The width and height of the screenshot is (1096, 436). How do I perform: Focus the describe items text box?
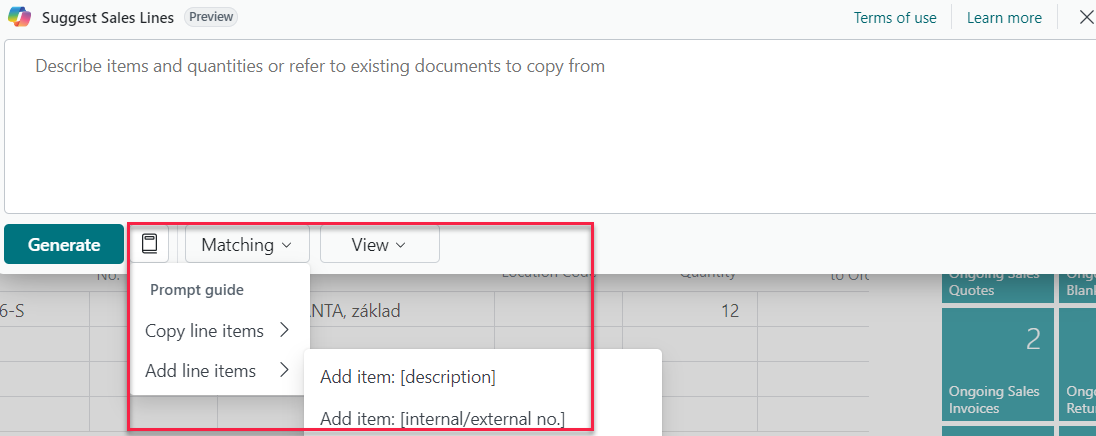(x=550, y=126)
